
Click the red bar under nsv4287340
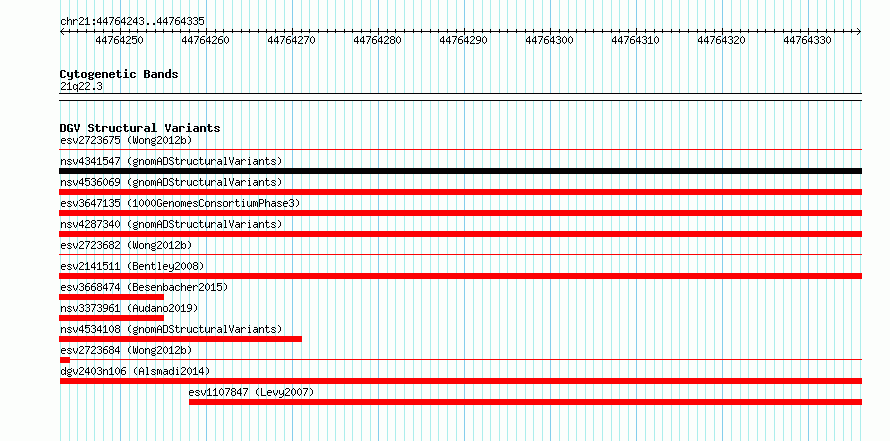[460, 234]
